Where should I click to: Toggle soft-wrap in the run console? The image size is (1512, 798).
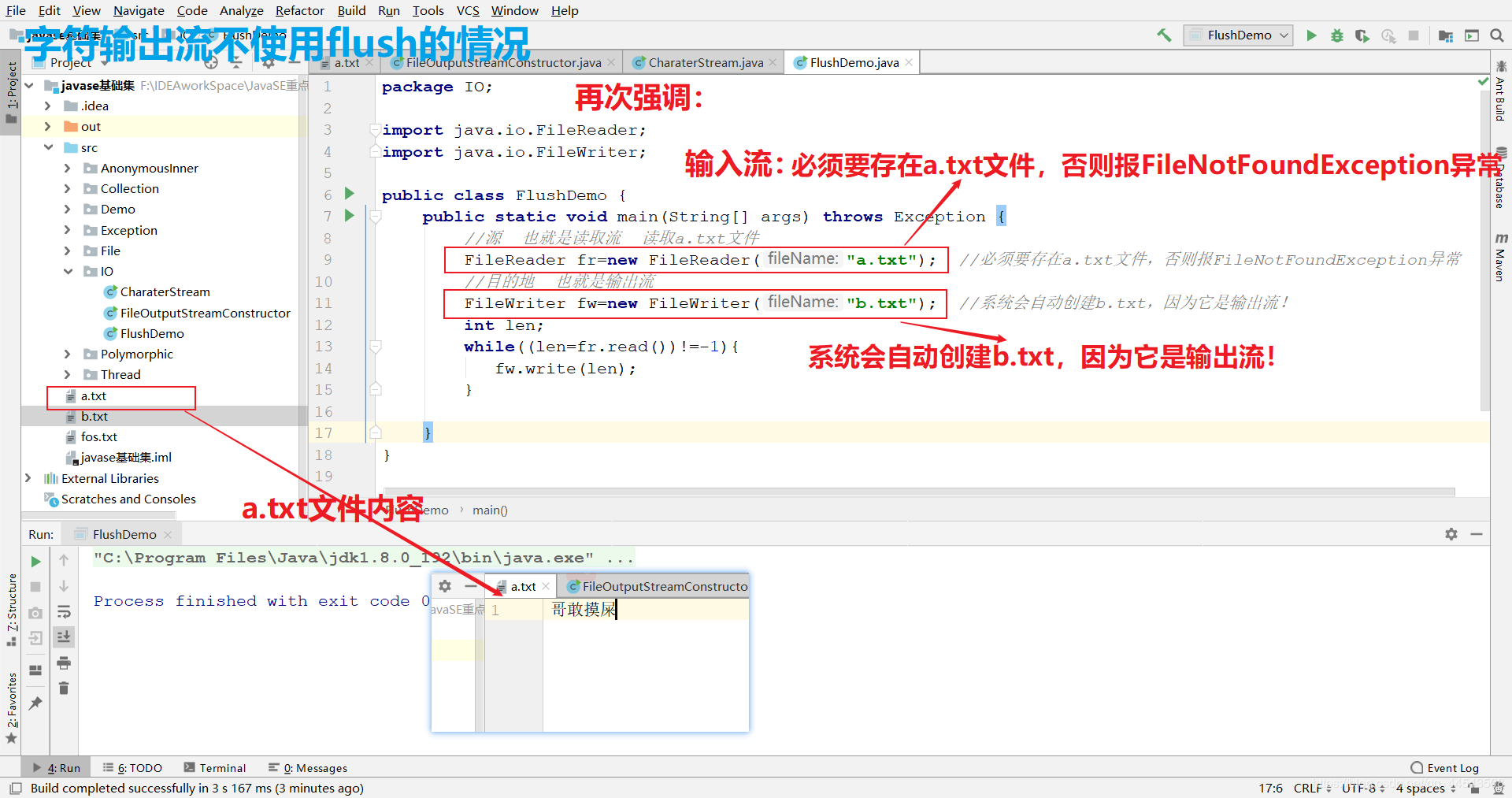tap(64, 612)
